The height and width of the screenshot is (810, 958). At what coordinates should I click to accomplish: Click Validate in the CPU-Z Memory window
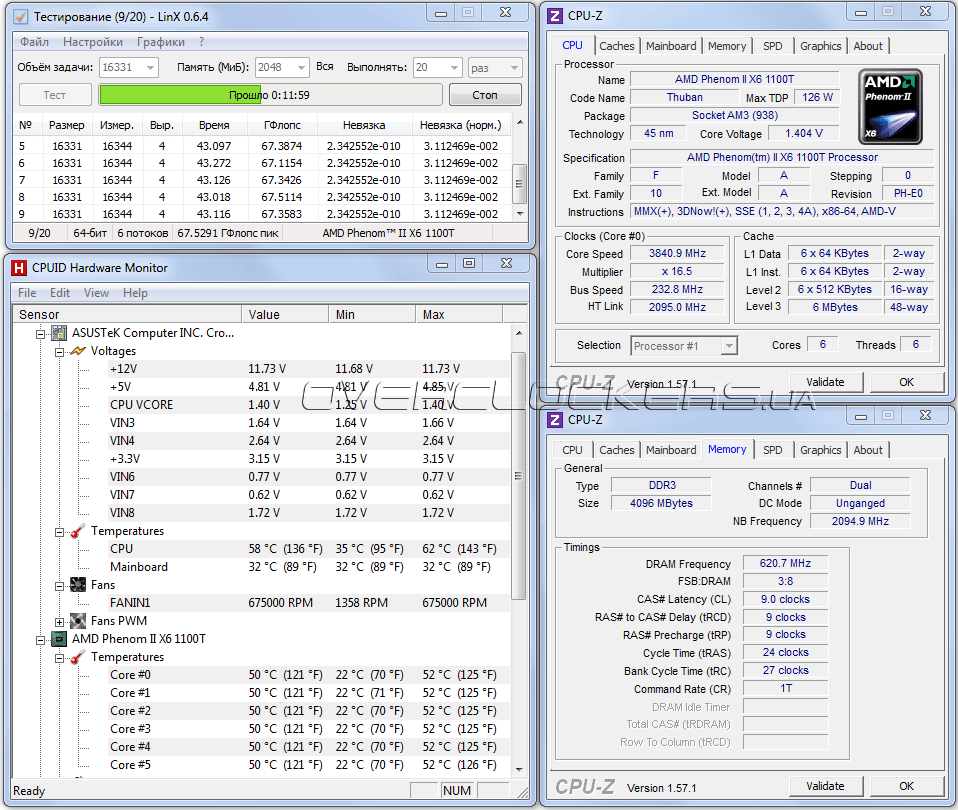(x=825, y=786)
